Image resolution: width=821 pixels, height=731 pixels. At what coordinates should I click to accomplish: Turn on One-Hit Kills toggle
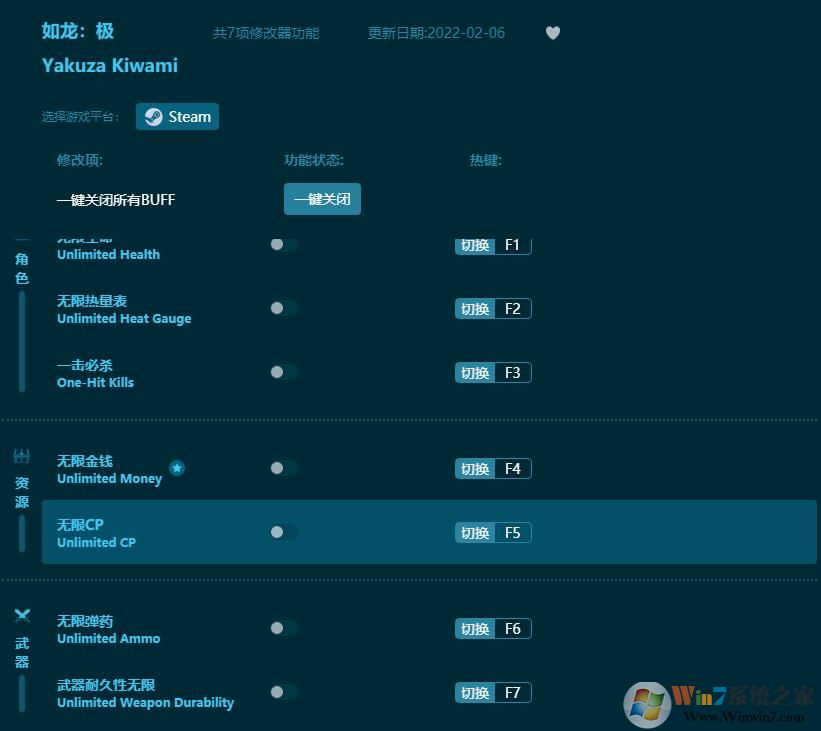click(x=283, y=372)
